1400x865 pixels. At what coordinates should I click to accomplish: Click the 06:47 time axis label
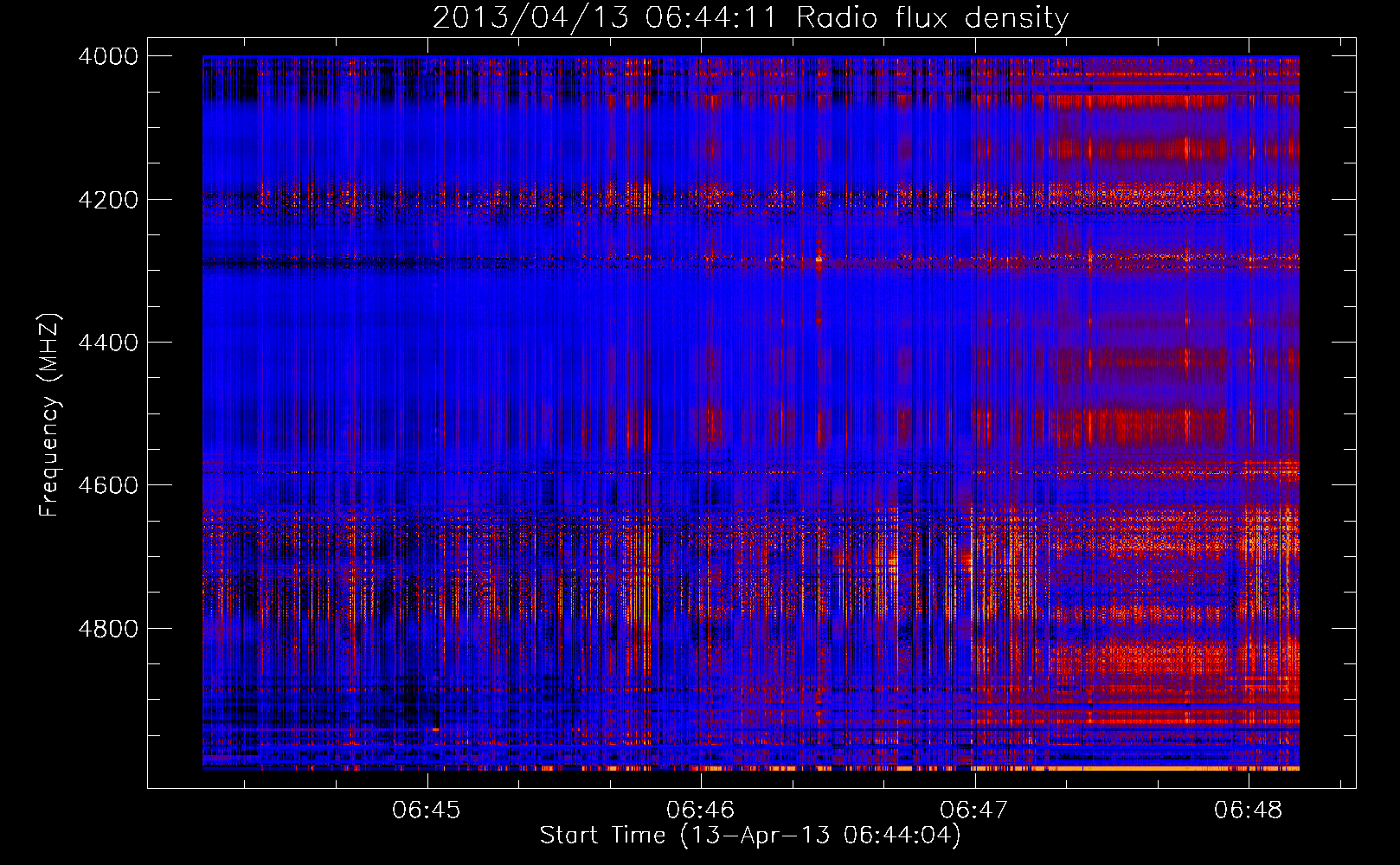(x=974, y=810)
